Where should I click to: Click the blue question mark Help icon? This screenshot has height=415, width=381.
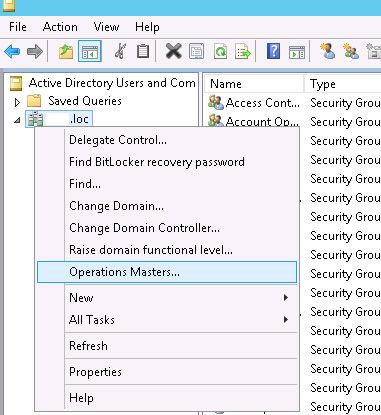pyautogui.click(x=273, y=52)
